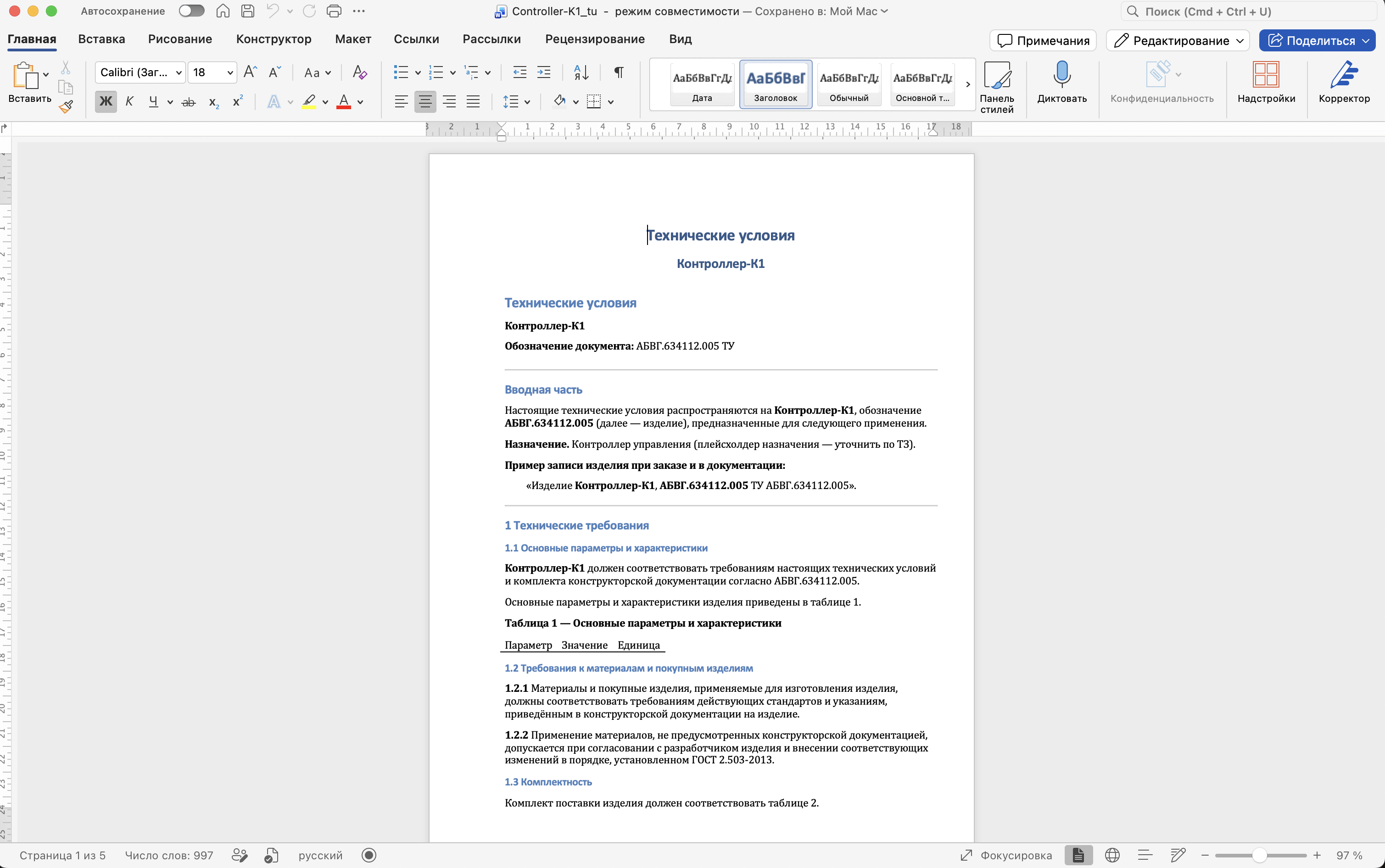Click the word count Число слов: 997

169,855
